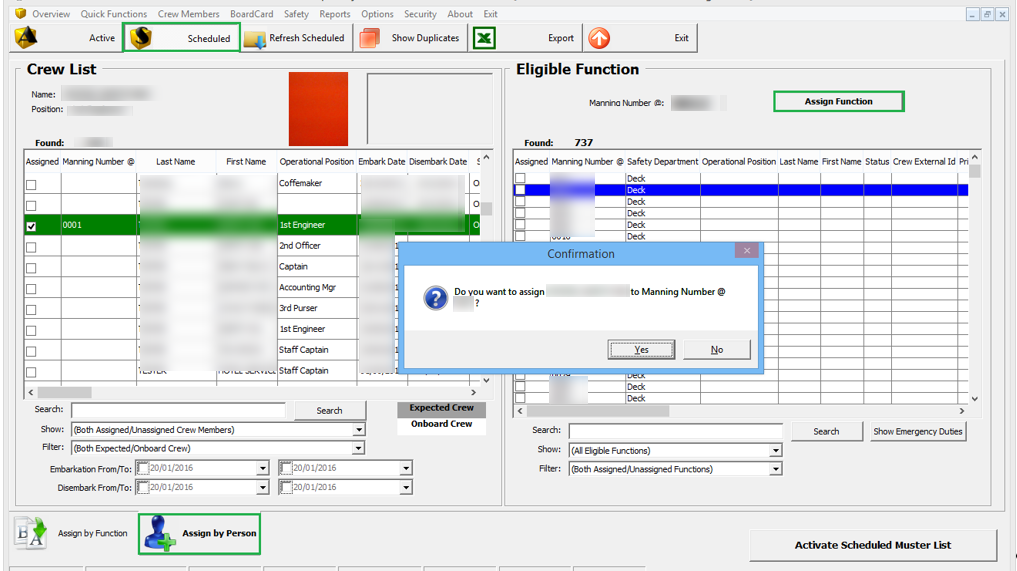Click the Assign by Function icon

[30, 533]
